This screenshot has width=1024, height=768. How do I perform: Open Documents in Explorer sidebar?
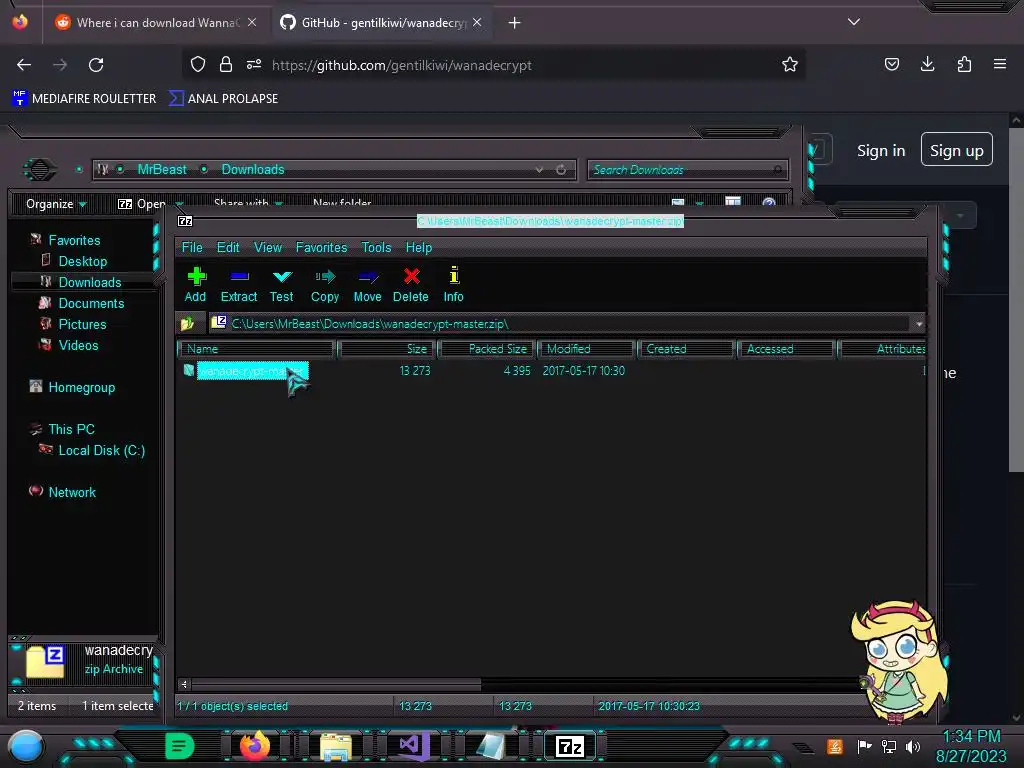click(91, 303)
